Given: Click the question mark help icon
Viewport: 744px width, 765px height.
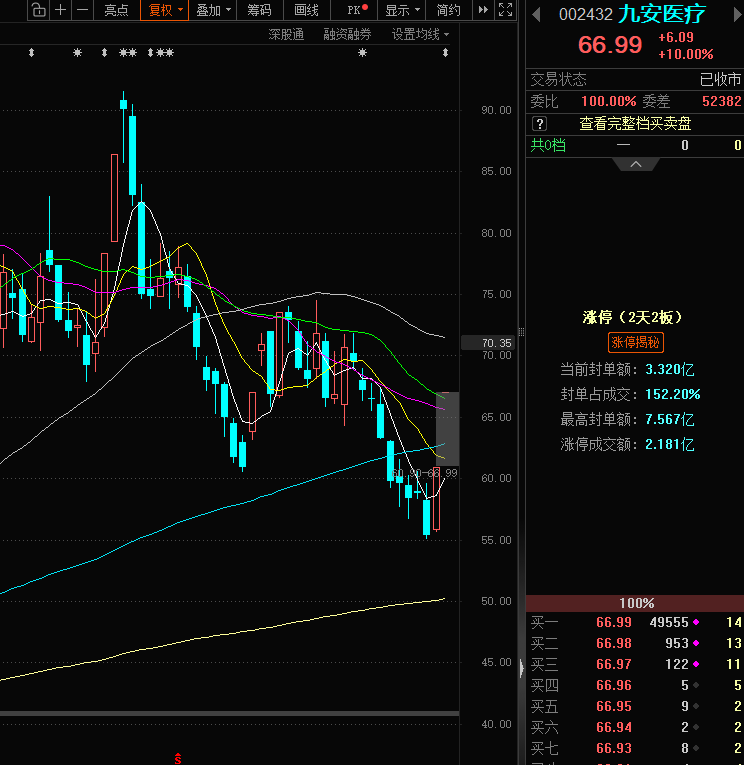Looking at the screenshot, I should (x=540, y=123).
